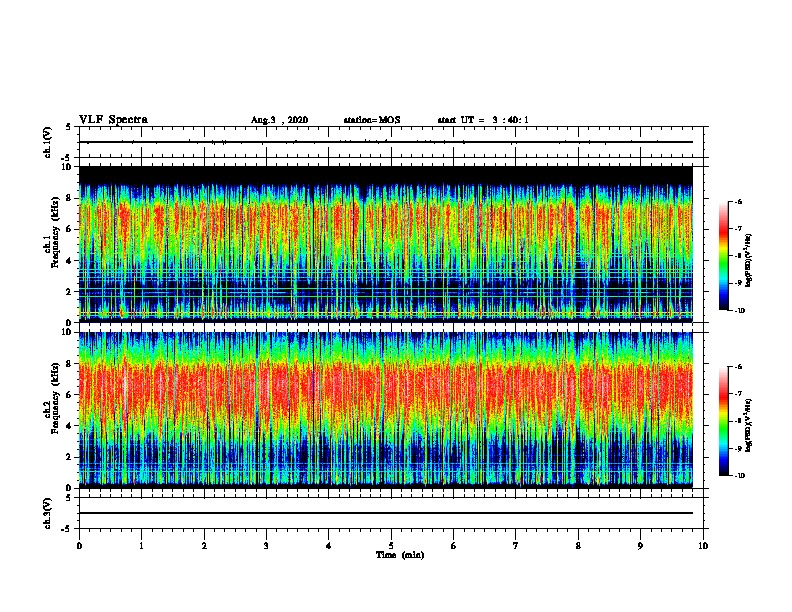The height and width of the screenshot is (612, 792).
Task: Click the time axis tick label "9"
Action: click(640, 546)
